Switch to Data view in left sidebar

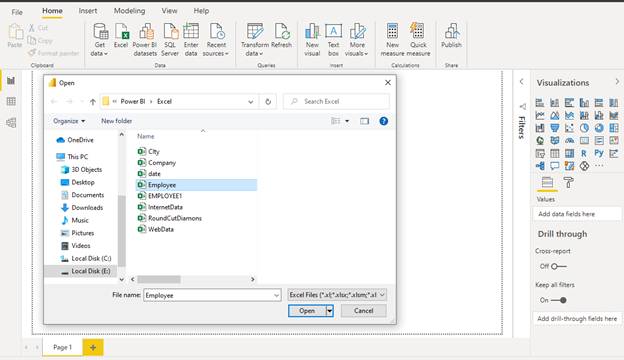click(11, 101)
